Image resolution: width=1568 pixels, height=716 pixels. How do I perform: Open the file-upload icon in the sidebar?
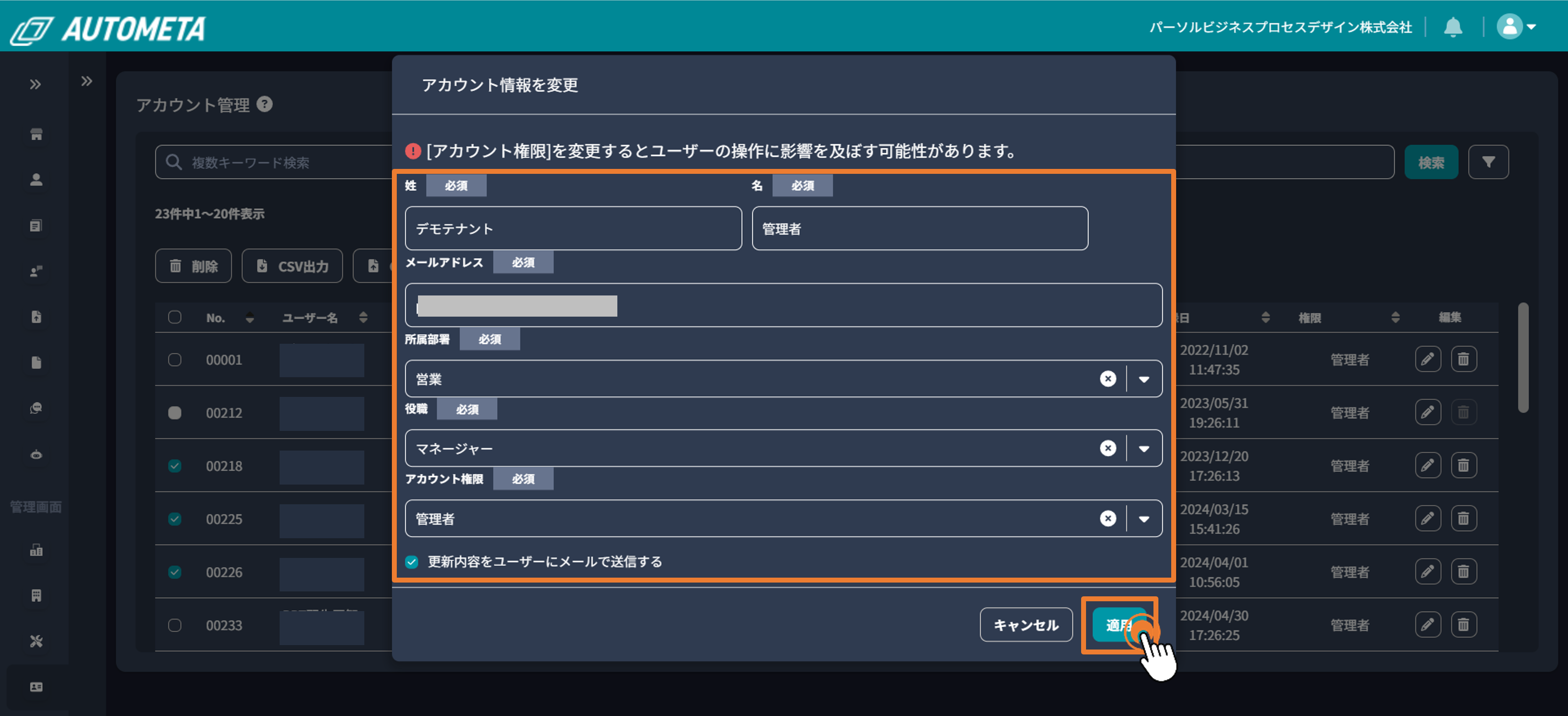(36, 317)
